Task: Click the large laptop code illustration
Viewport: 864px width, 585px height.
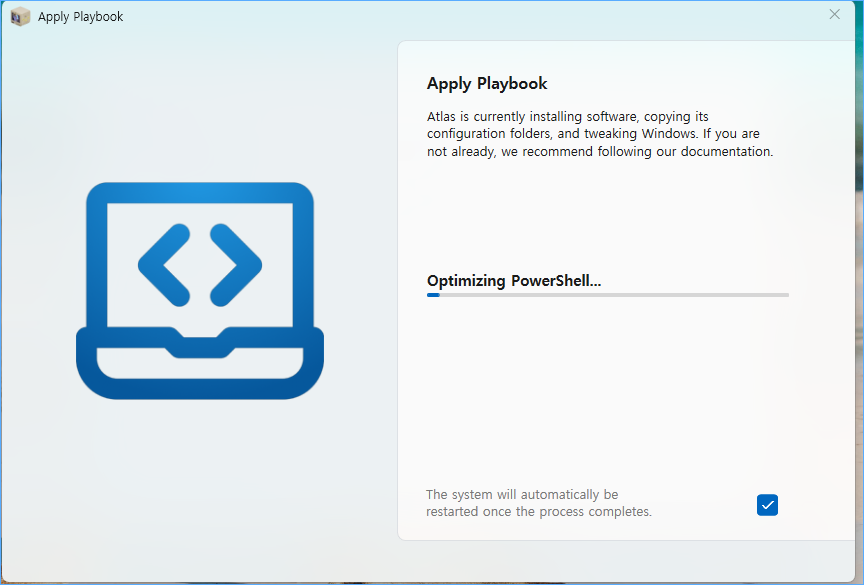Action: (200, 290)
